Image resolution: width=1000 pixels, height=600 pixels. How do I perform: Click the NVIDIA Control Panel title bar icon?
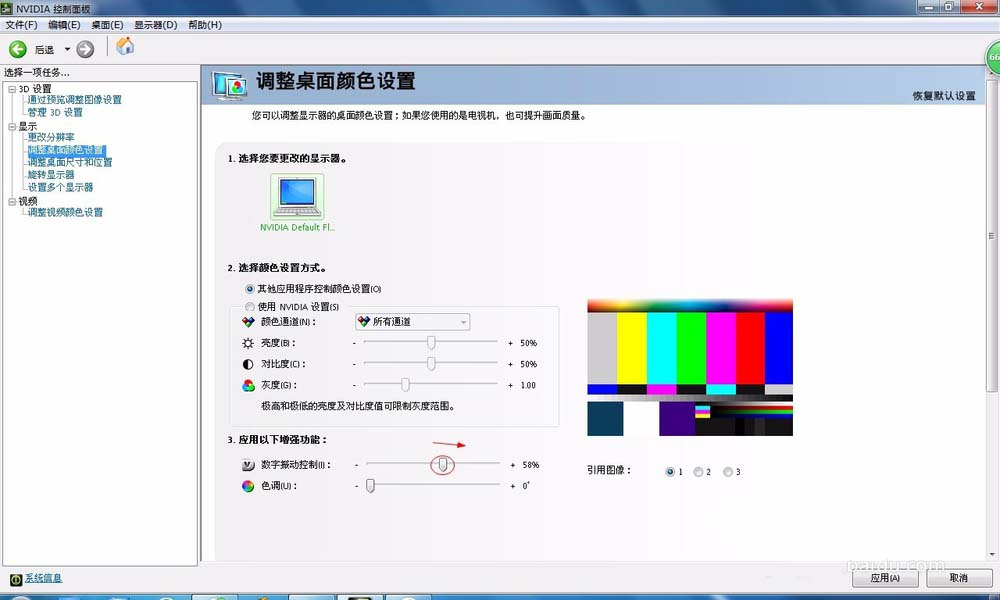6,8
